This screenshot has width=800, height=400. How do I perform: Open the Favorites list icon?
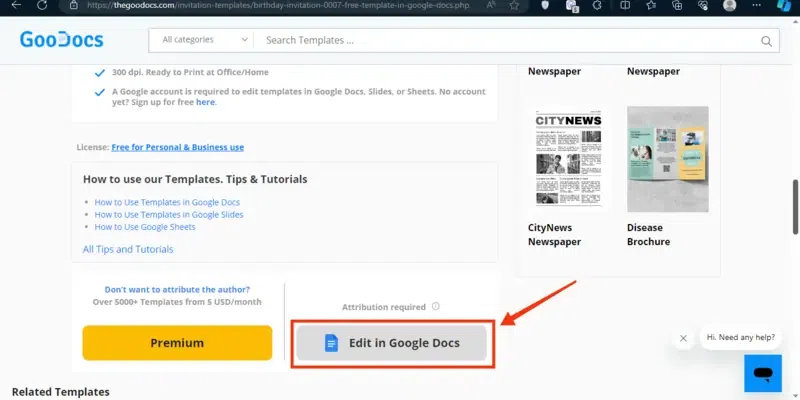651,5
